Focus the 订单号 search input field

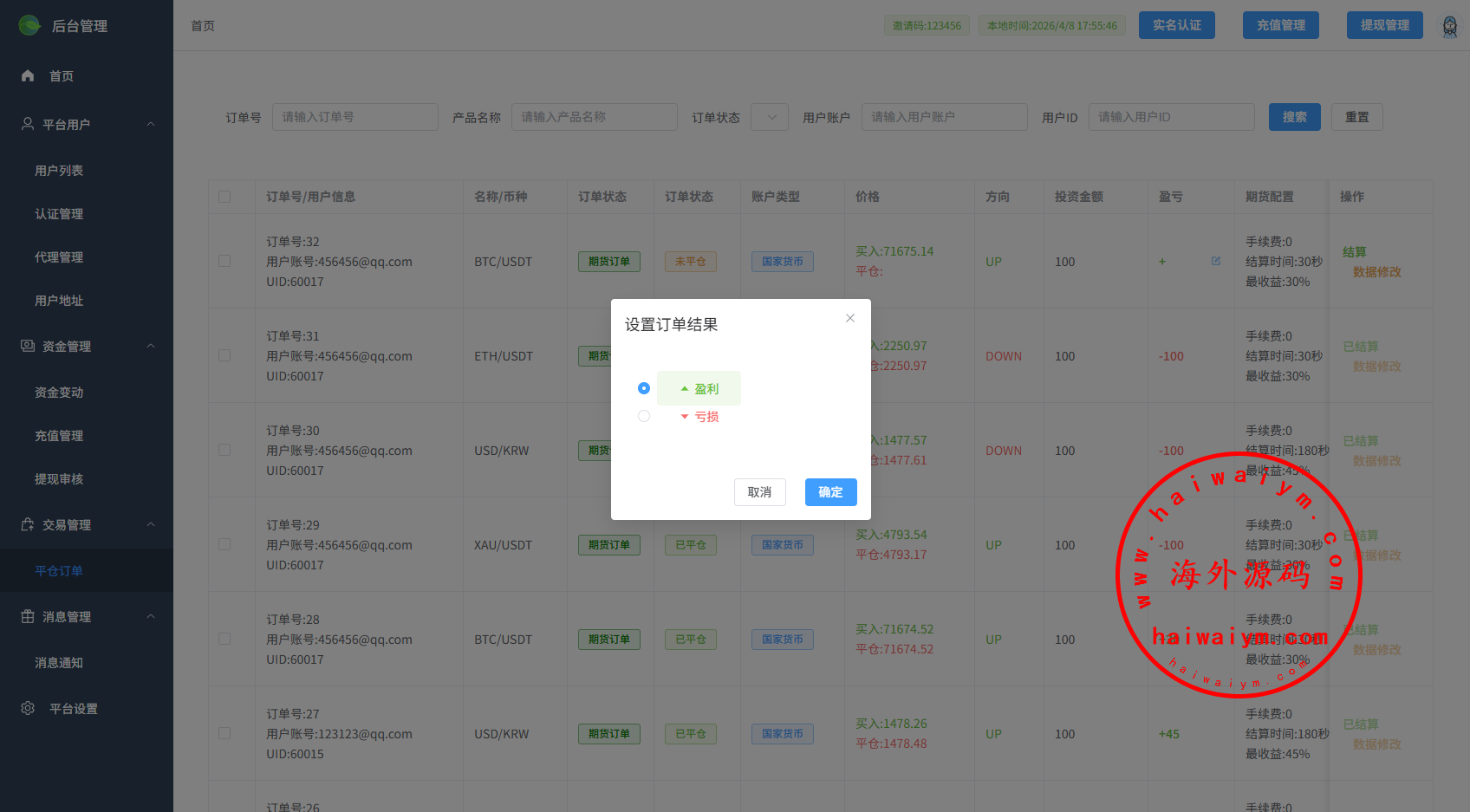click(354, 117)
